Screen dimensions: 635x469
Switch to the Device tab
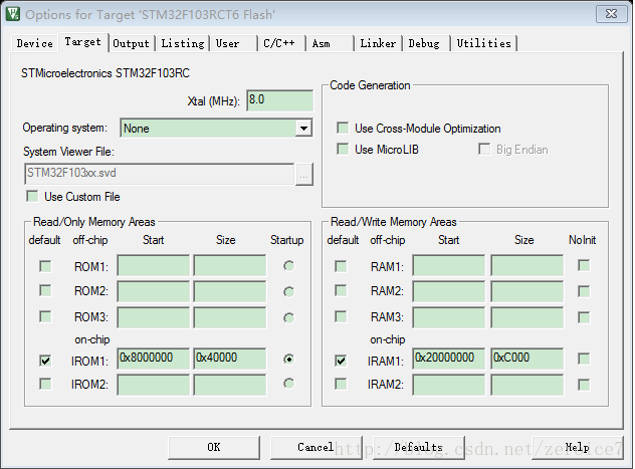point(34,43)
